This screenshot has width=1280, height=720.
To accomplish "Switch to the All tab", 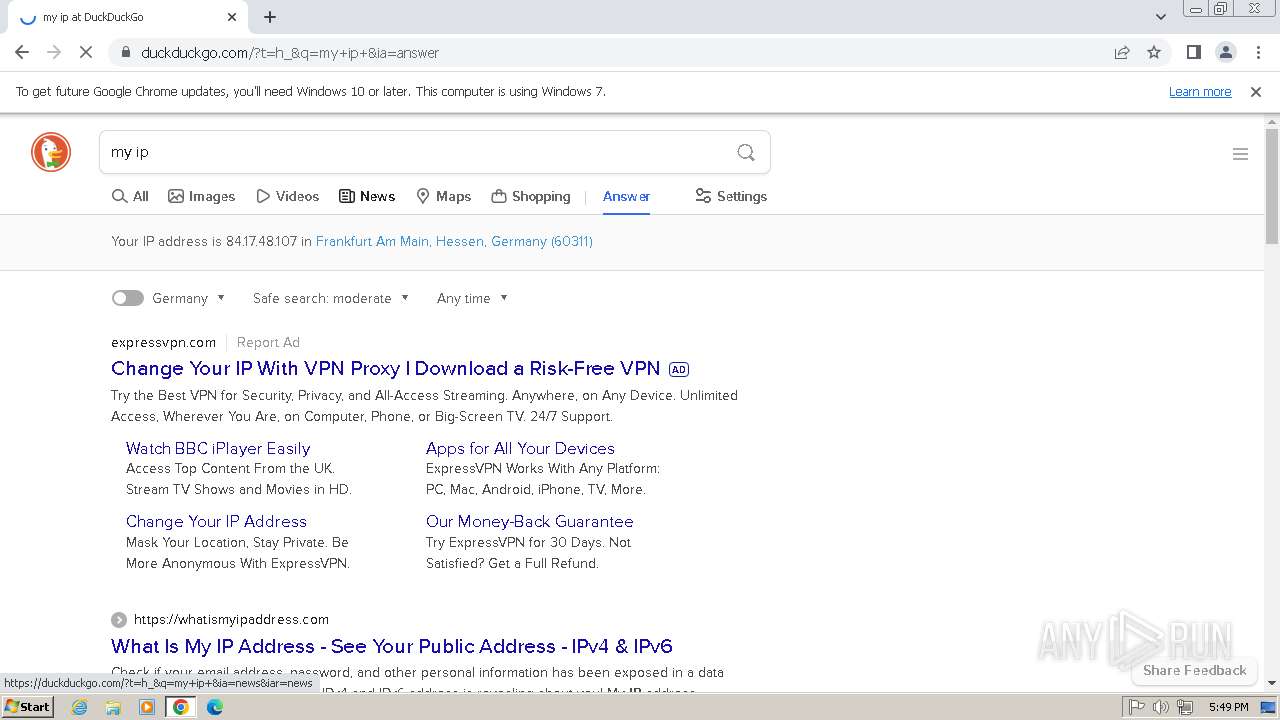I will [130, 196].
